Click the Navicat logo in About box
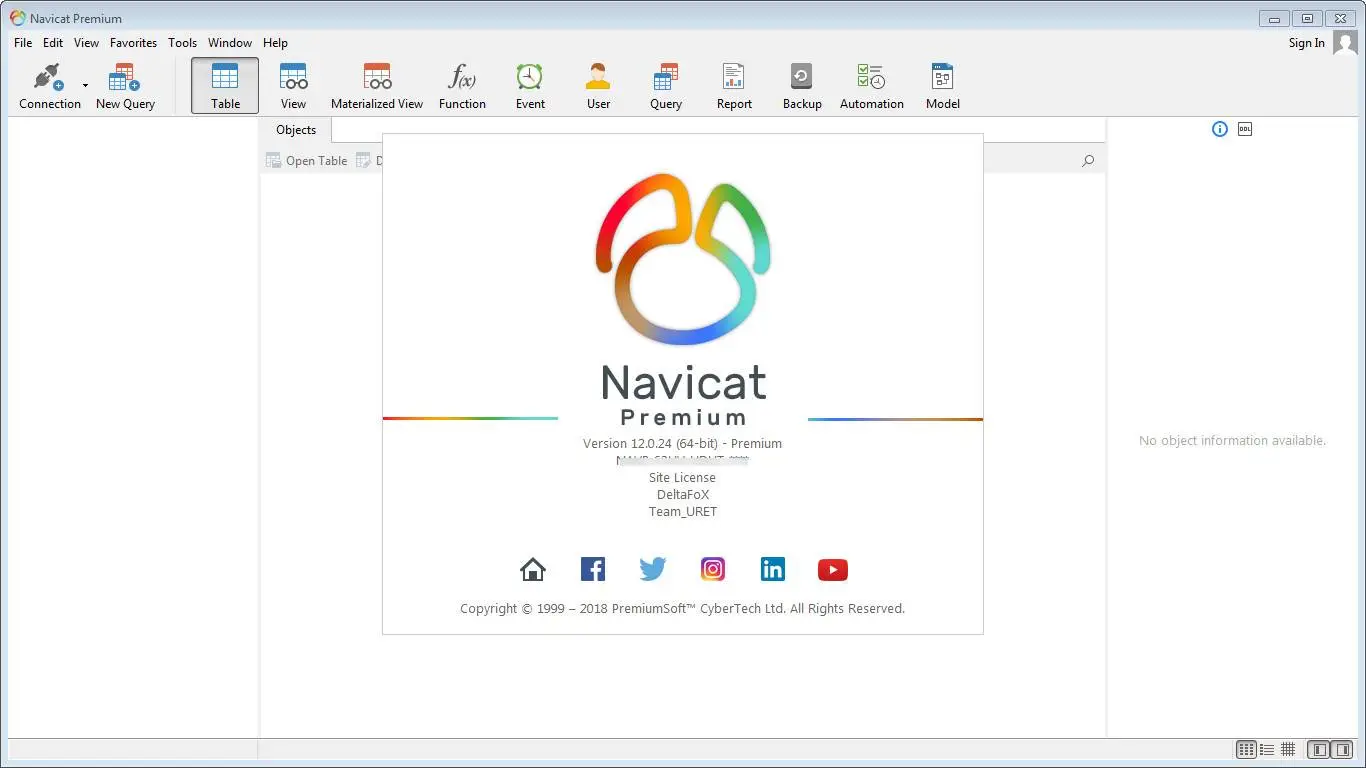 coord(683,260)
